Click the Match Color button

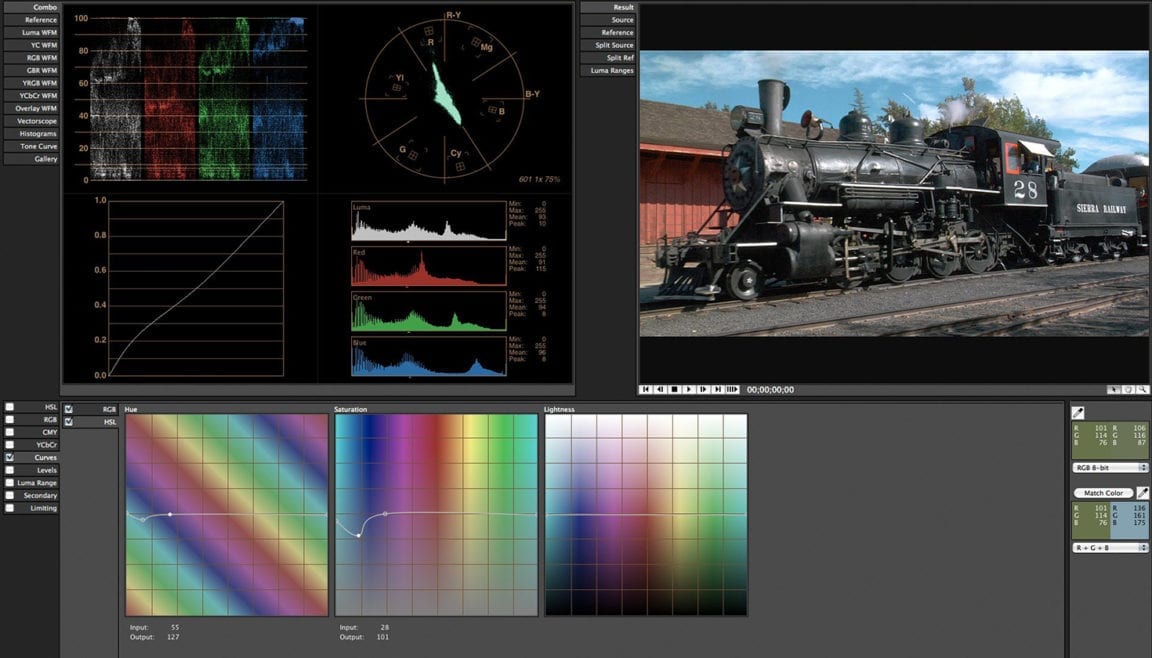(x=1104, y=493)
